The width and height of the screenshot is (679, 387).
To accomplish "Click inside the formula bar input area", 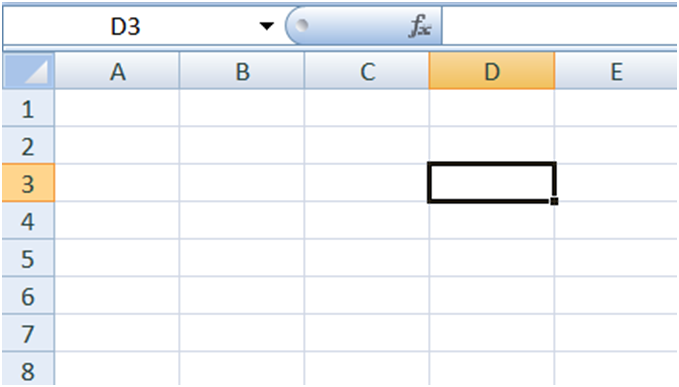I will click(x=560, y=26).
